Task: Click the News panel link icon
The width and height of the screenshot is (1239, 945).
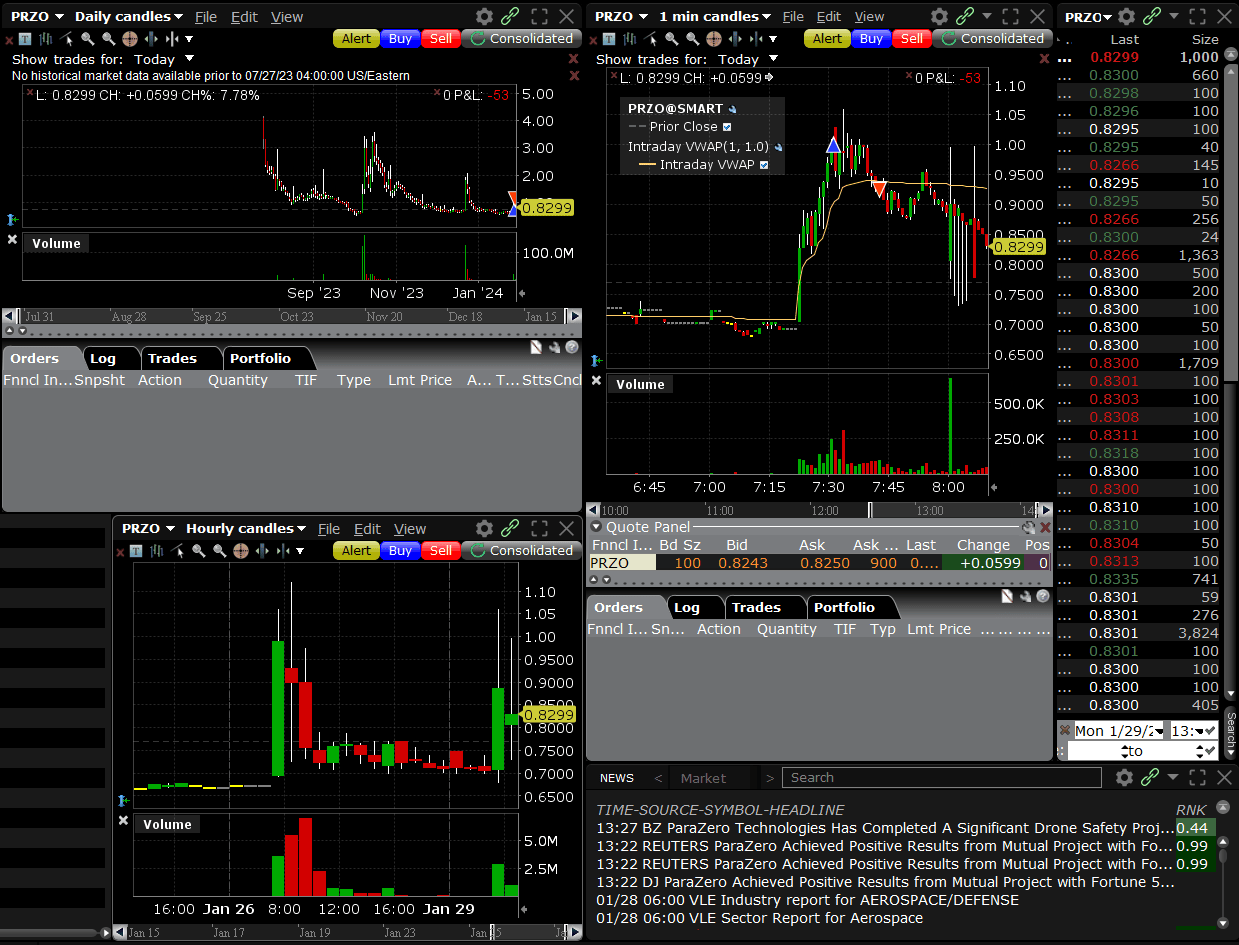Action: [1151, 777]
